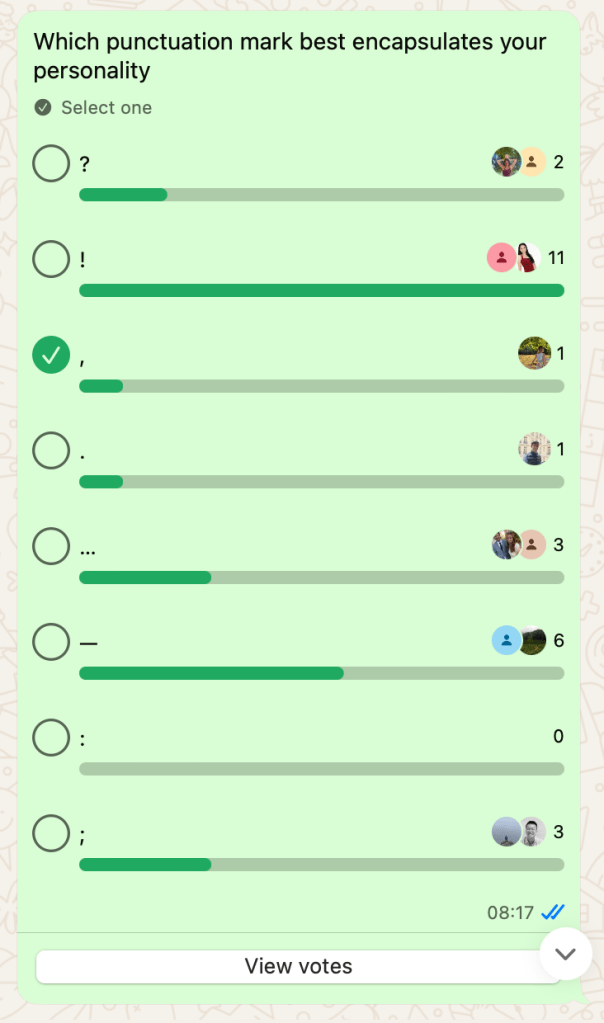Click the blue double-tick read receipt icon
Viewport: 604px width, 1023px height.
tap(553, 912)
